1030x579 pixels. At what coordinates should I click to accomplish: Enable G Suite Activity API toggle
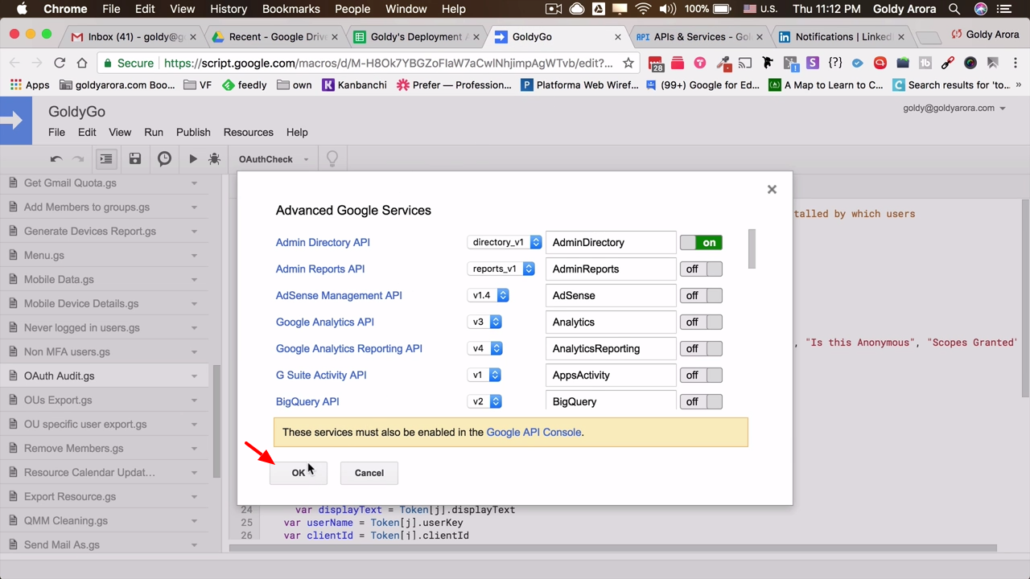pos(701,375)
